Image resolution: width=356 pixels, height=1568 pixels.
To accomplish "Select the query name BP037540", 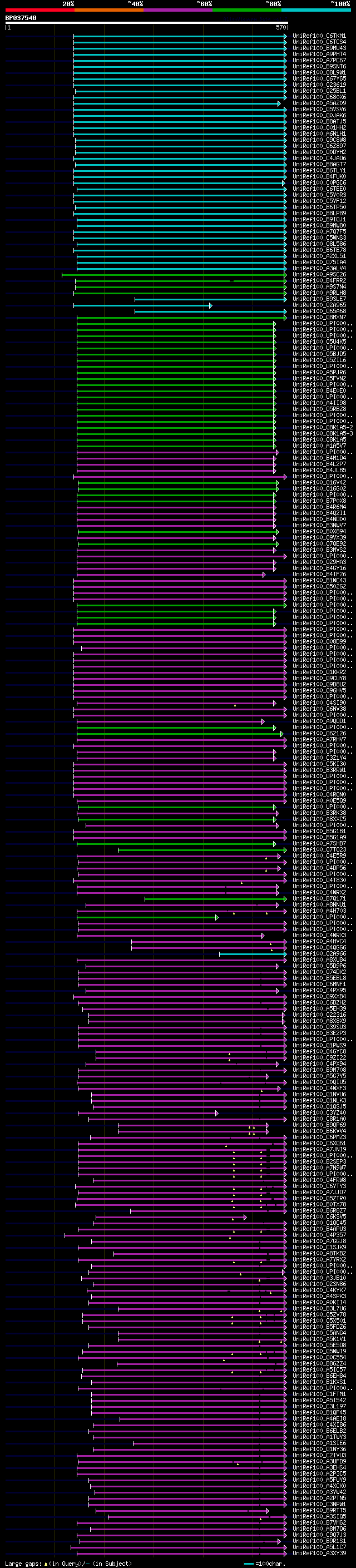I will point(21,18).
